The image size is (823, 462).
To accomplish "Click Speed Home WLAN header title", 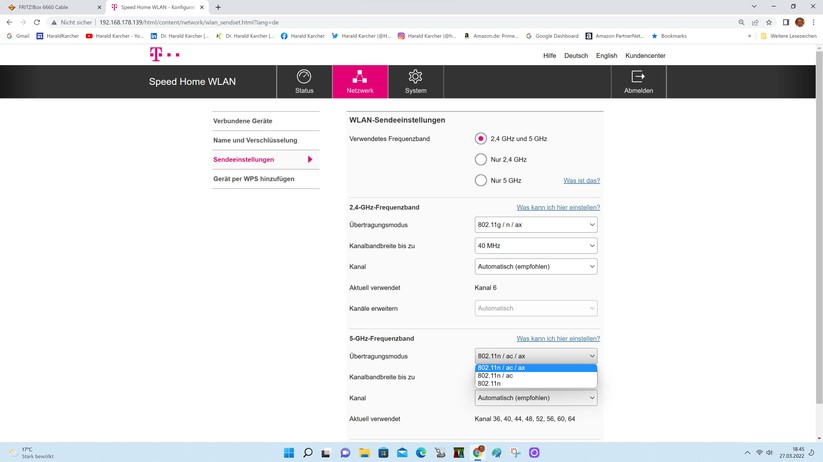I will [x=192, y=81].
